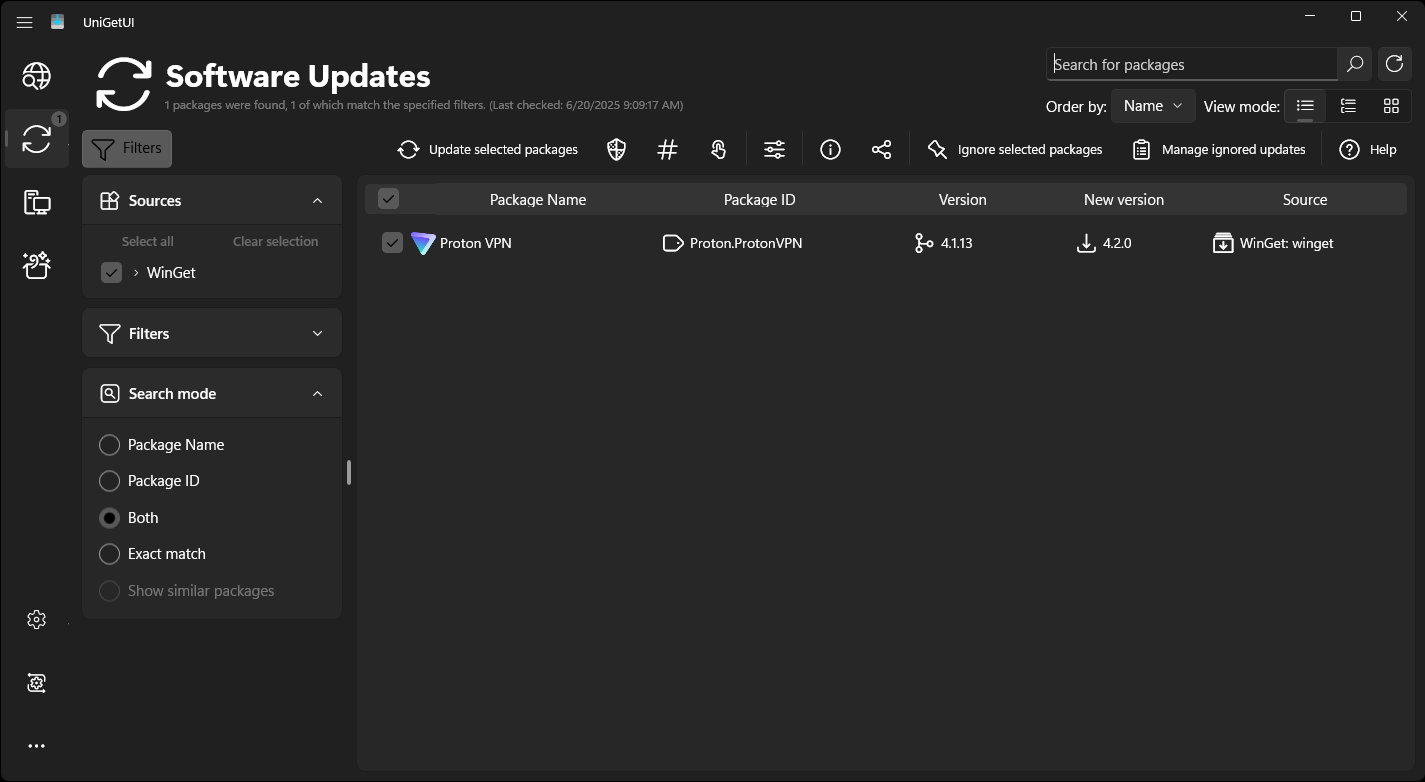Click the Proton VPN package name
The image size is (1425, 782).
tap(476, 243)
